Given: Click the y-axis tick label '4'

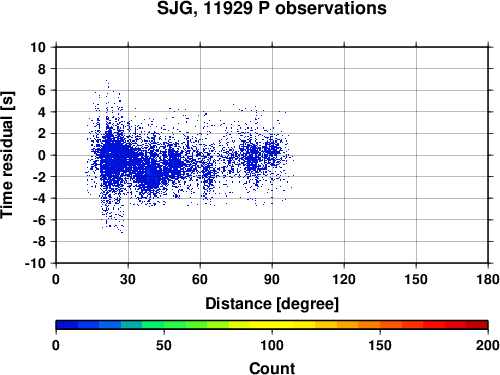Looking at the screenshot, I should click(x=42, y=112).
